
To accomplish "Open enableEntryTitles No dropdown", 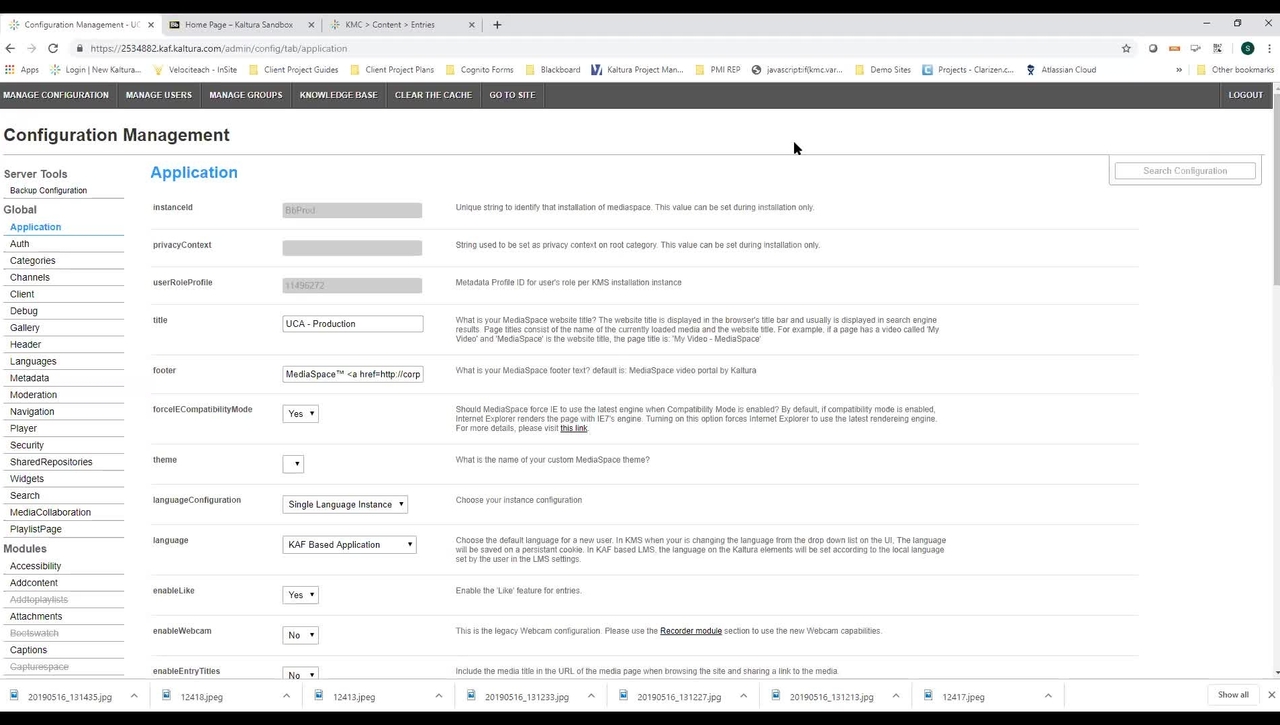I will (x=300, y=675).
